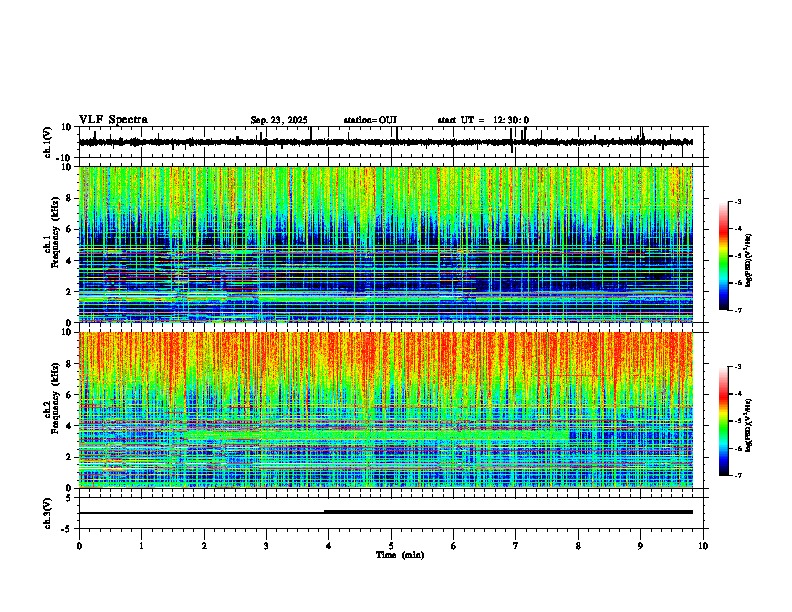Click time axis tick label "2"
Image resolution: width=792 pixels, height=612 pixels.
[204, 546]
